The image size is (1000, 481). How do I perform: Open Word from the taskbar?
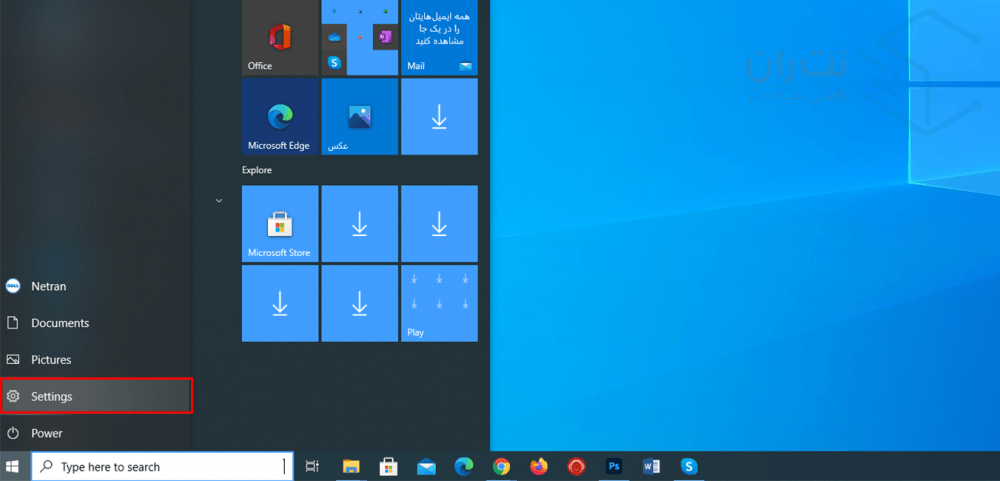(x=652, y=466)
